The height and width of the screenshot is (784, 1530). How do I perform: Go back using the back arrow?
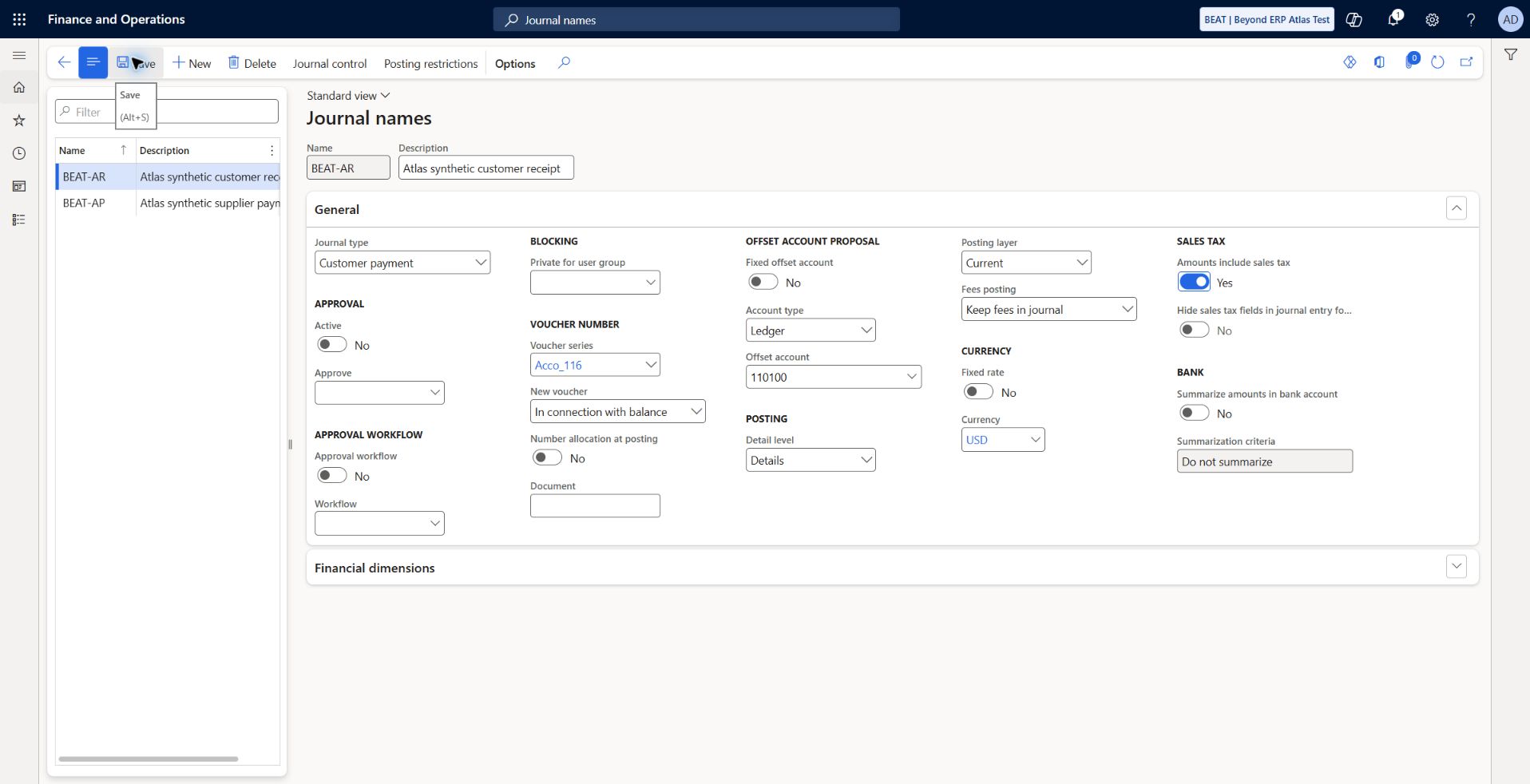(64, 63)
